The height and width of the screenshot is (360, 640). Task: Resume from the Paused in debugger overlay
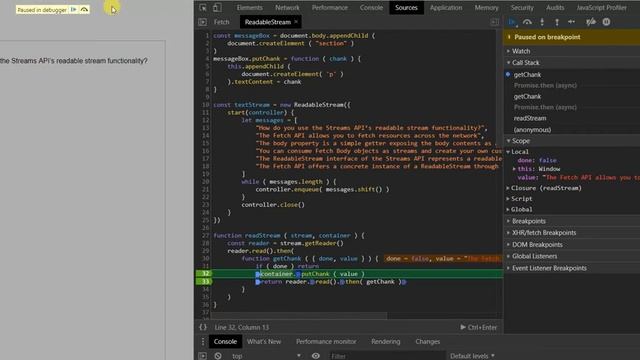pos(73,9)
